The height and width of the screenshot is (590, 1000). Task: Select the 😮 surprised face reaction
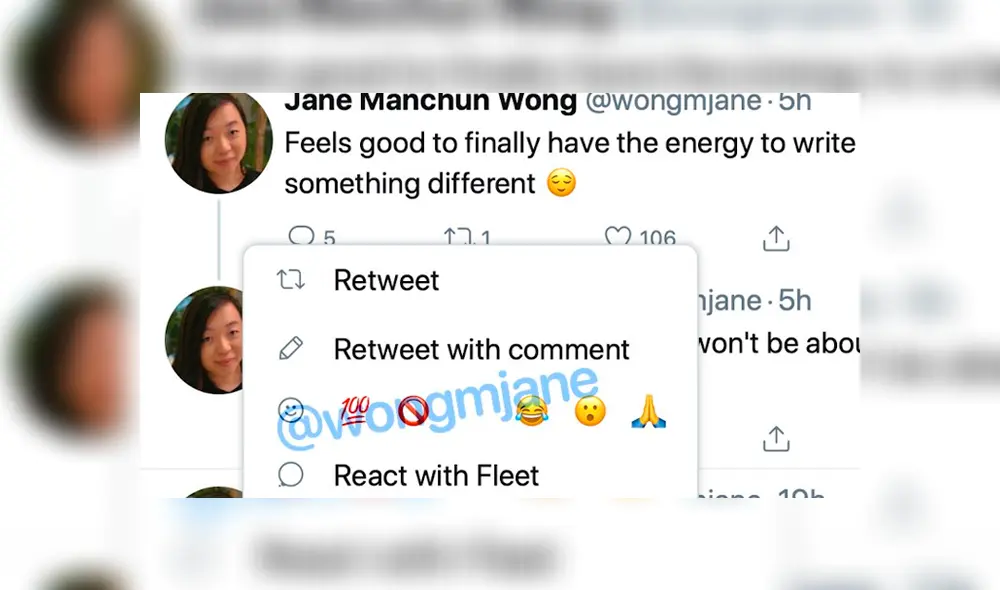[x=590, y=408]
